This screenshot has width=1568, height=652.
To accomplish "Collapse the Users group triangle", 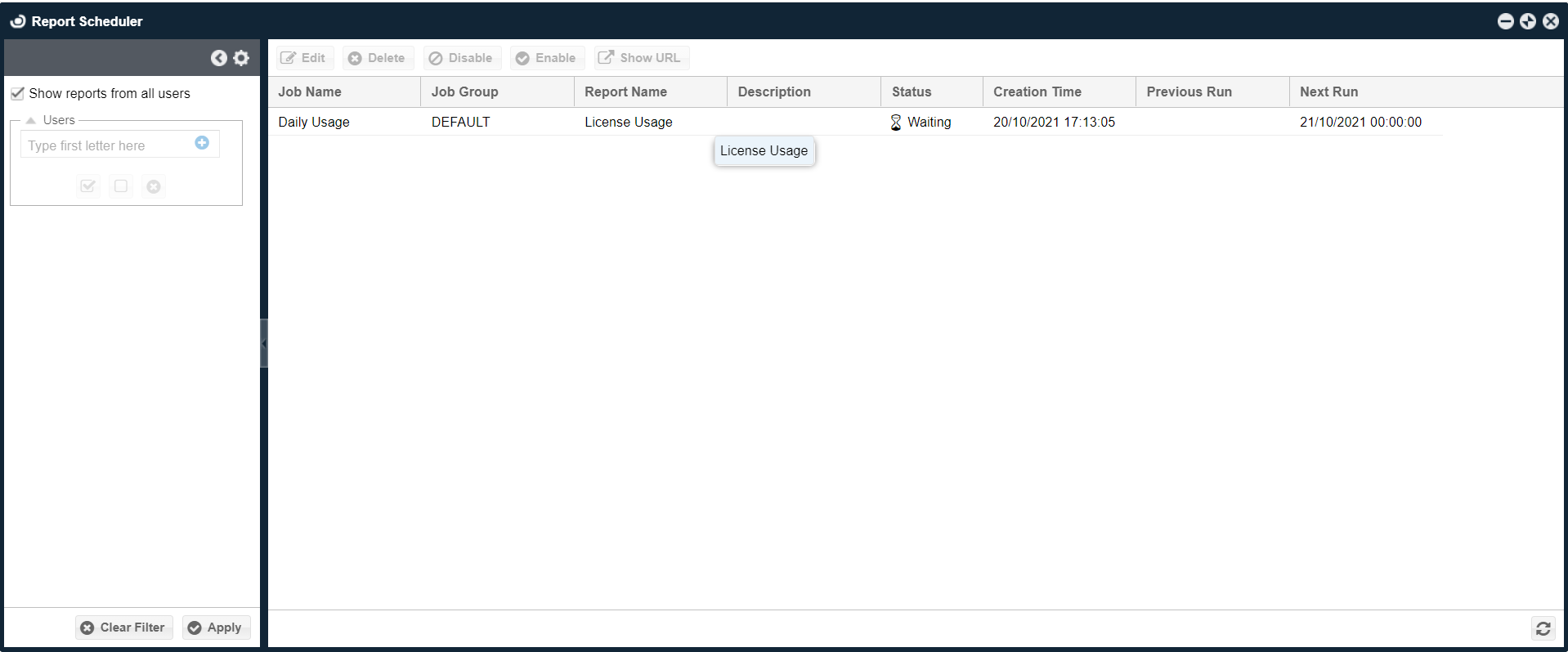I will pos(31,120).
